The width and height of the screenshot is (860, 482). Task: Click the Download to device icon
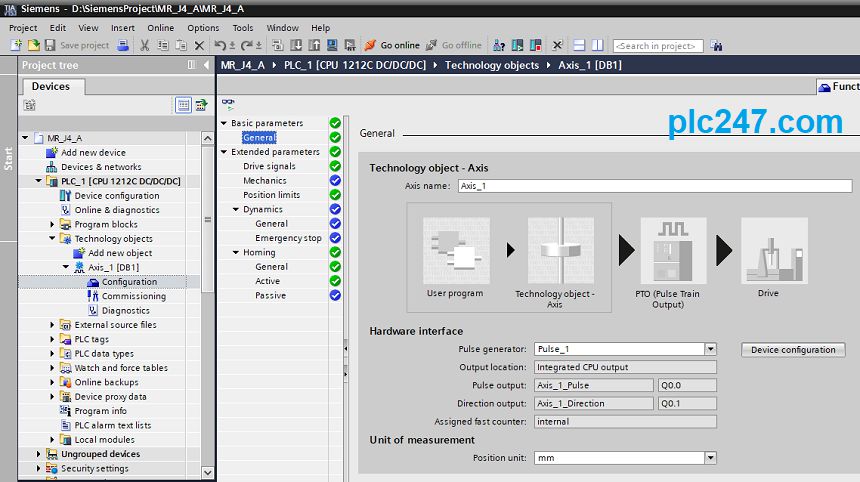point(296,45)
